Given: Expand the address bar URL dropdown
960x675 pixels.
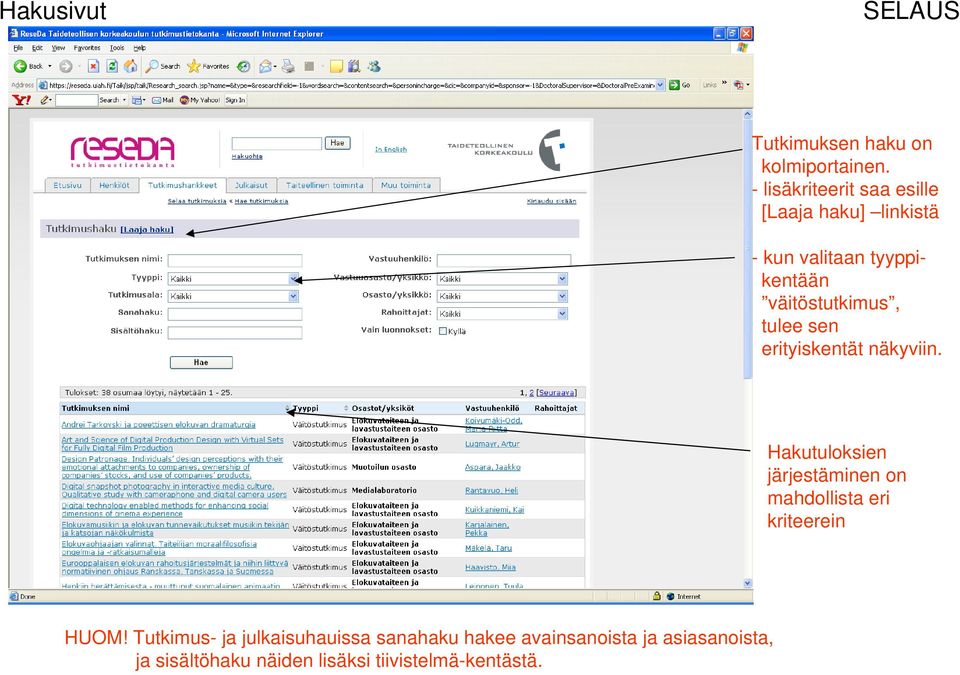Looking at the screenshot, I should (661, 85).
